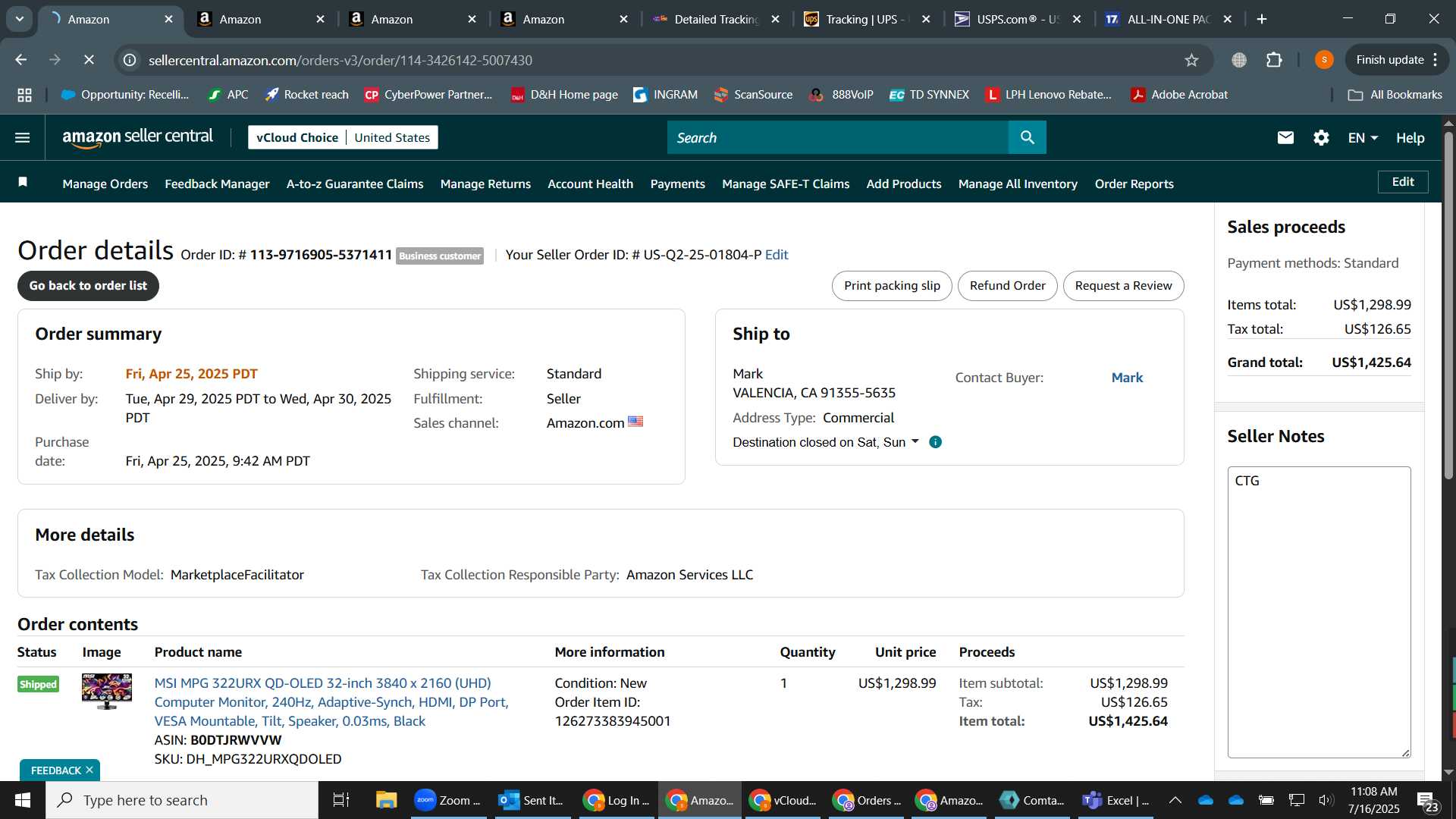Open the Chrome extensions puzzle icon

coord(1274,60)
